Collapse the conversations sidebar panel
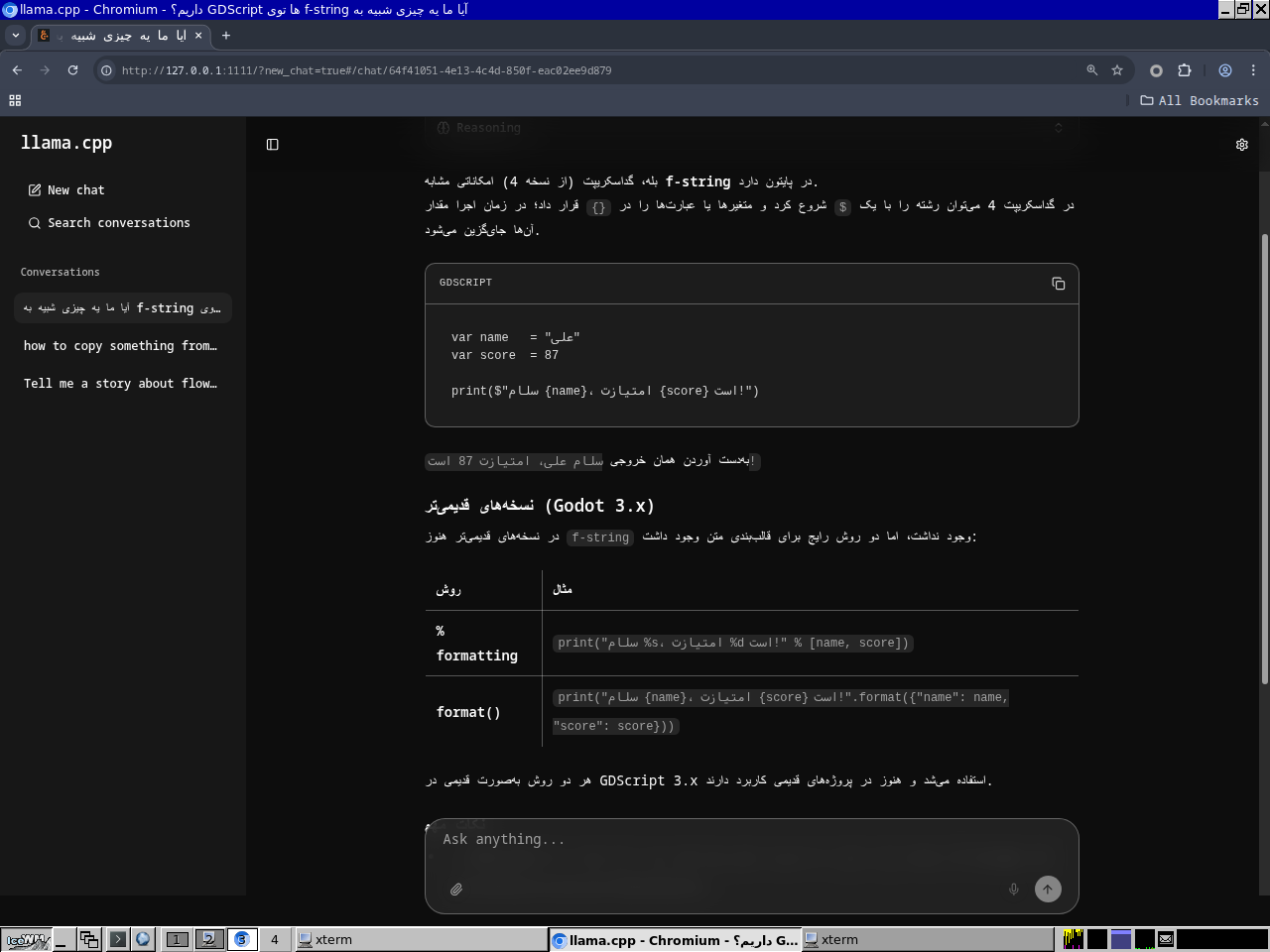Screen dimensions: 1270x952 (272, 144)
